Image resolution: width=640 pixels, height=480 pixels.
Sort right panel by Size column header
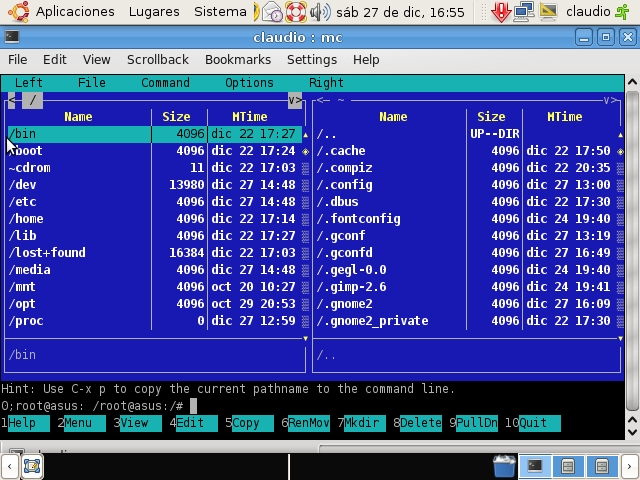pyautogui.click(x=491, y=117)
